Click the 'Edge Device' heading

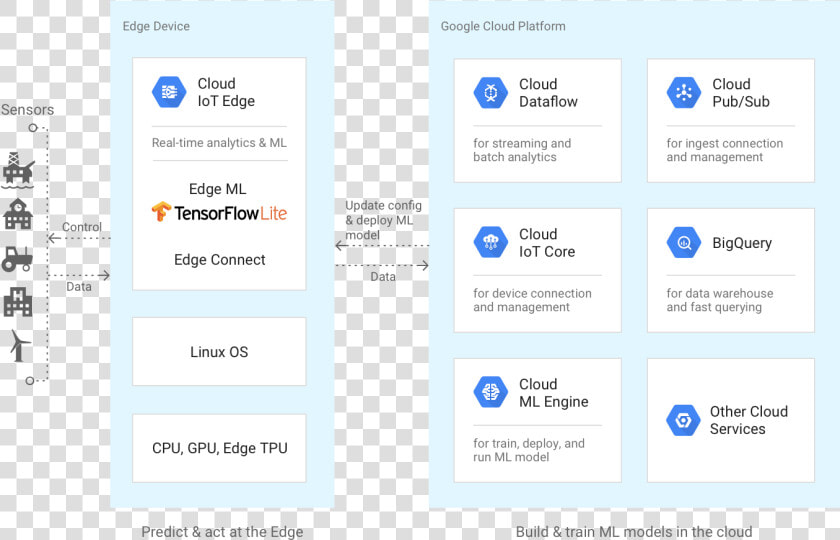[x=156, y=26]
